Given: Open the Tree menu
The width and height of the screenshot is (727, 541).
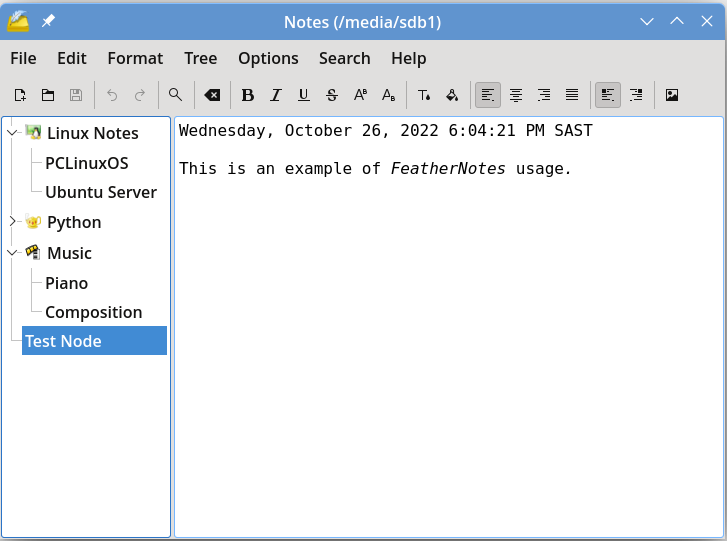Looking at the screenshot, I should point(200,58).
